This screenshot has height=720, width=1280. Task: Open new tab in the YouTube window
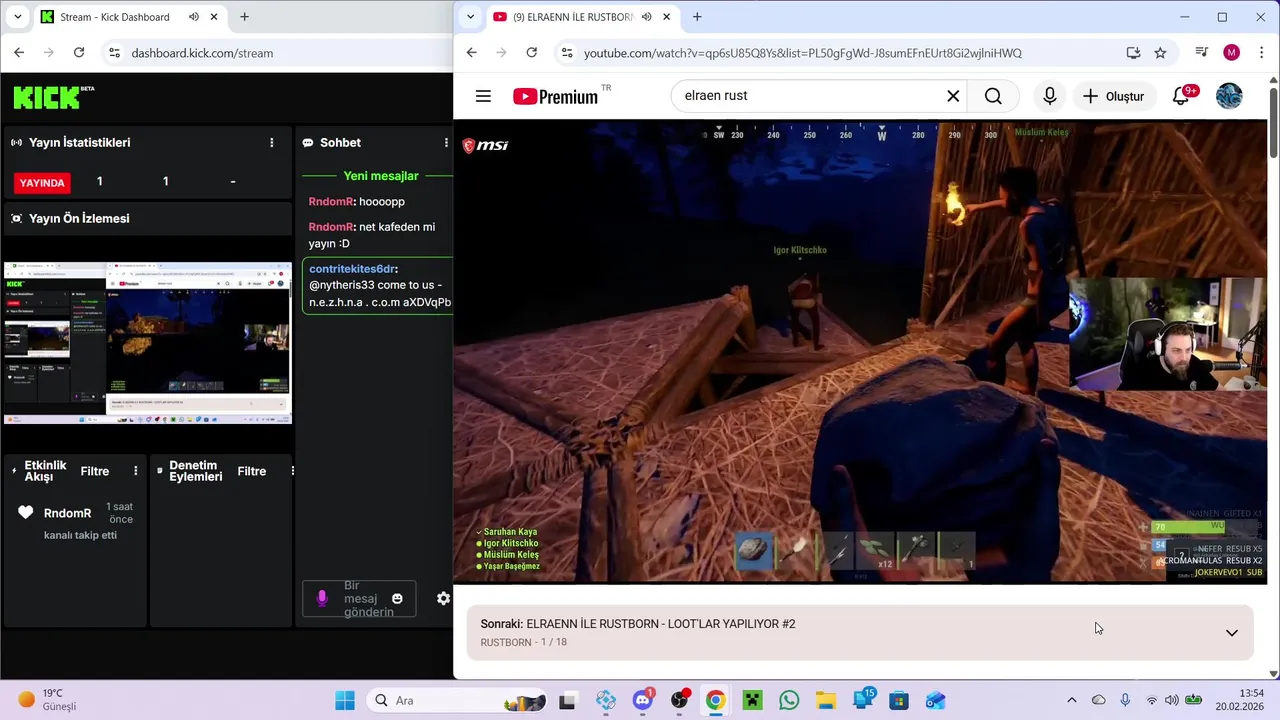click(697, 17)
